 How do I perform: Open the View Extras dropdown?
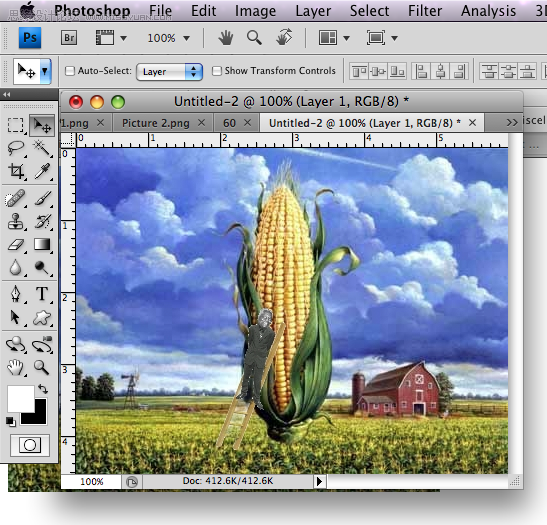123,38
